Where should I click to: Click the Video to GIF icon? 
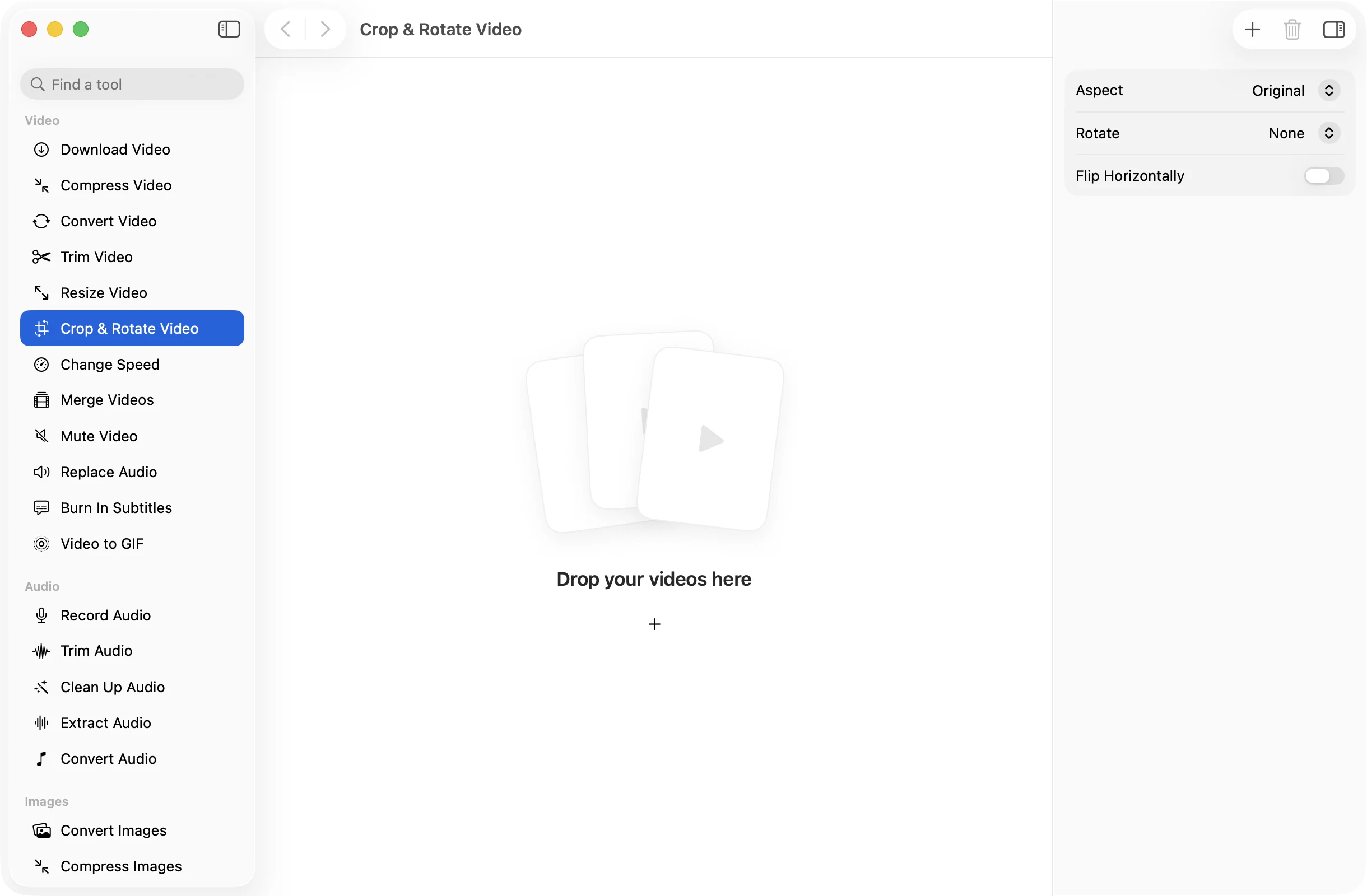coord(41,544)
